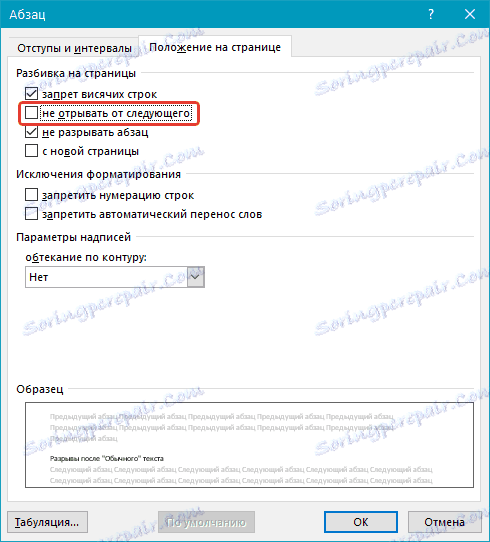The image size is (490, 542).
Task: Check запретить нумерацию строк
Action: 31,195
